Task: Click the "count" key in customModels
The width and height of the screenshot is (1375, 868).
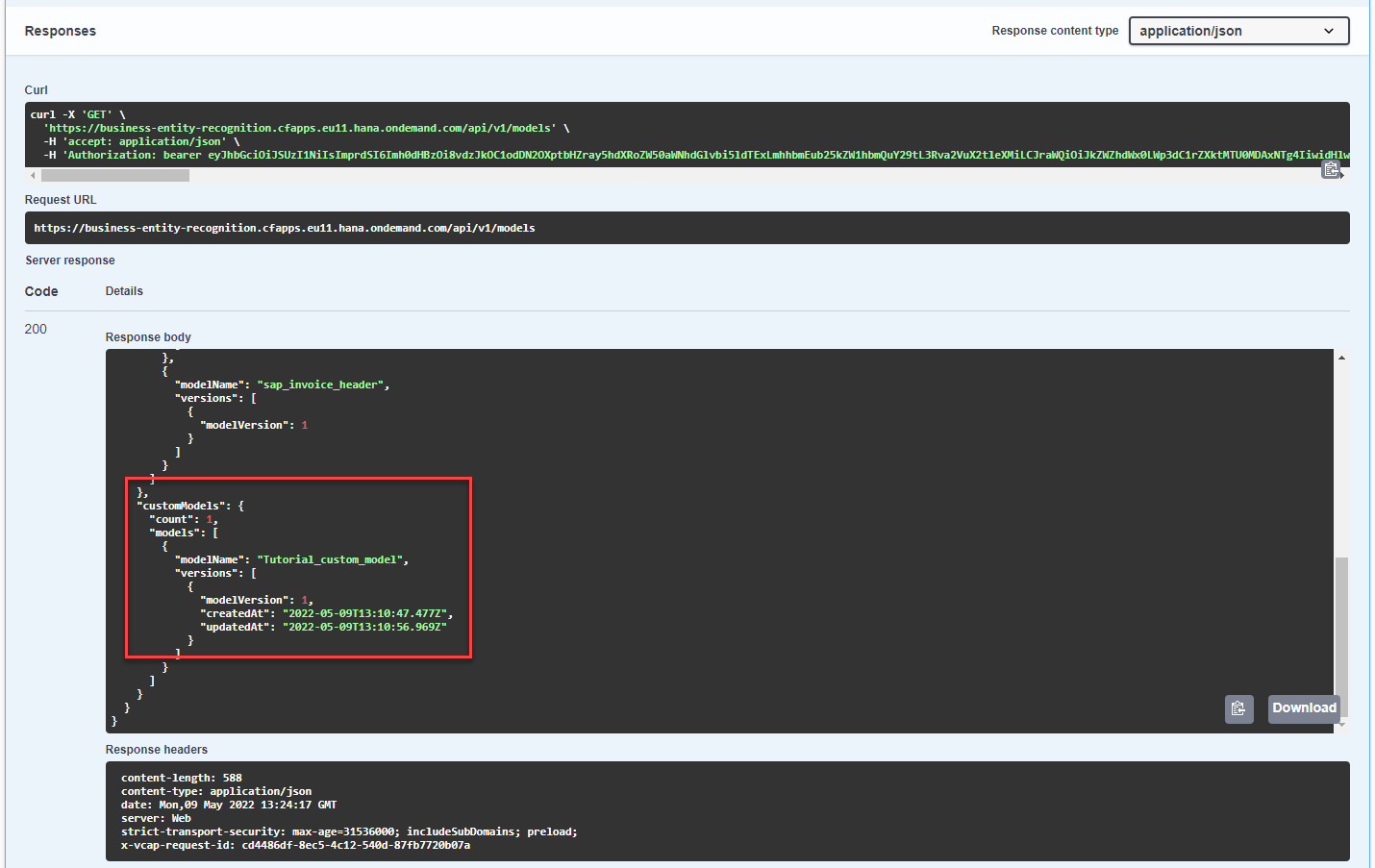Action: [172, 519]
